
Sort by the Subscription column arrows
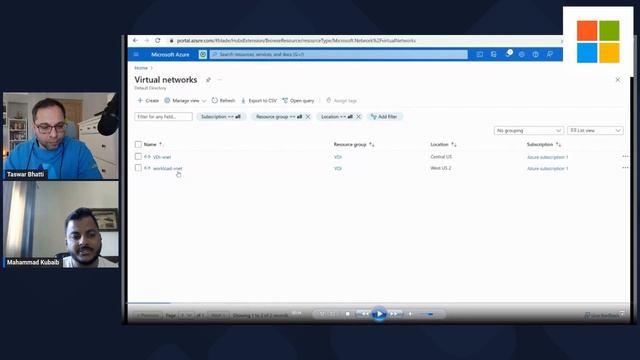pos(558,144)
